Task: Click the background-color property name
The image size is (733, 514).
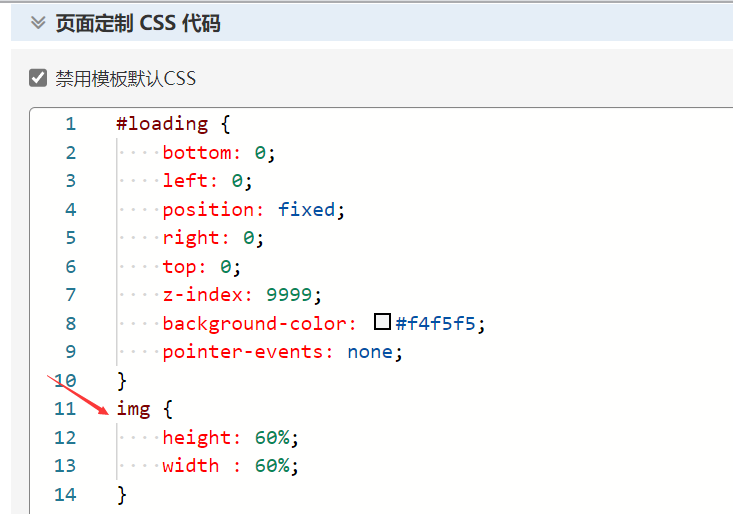Action: point(254,323)
